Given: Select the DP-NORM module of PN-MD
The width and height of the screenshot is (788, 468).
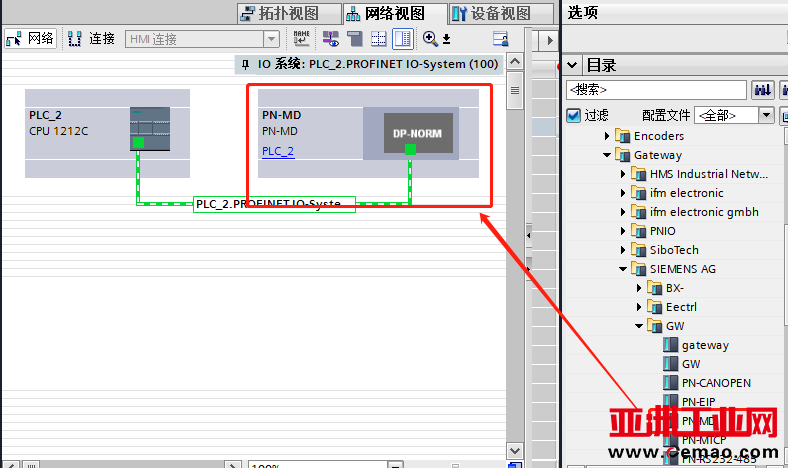Looking at the screenshot, I should click(x=418, y=133).
